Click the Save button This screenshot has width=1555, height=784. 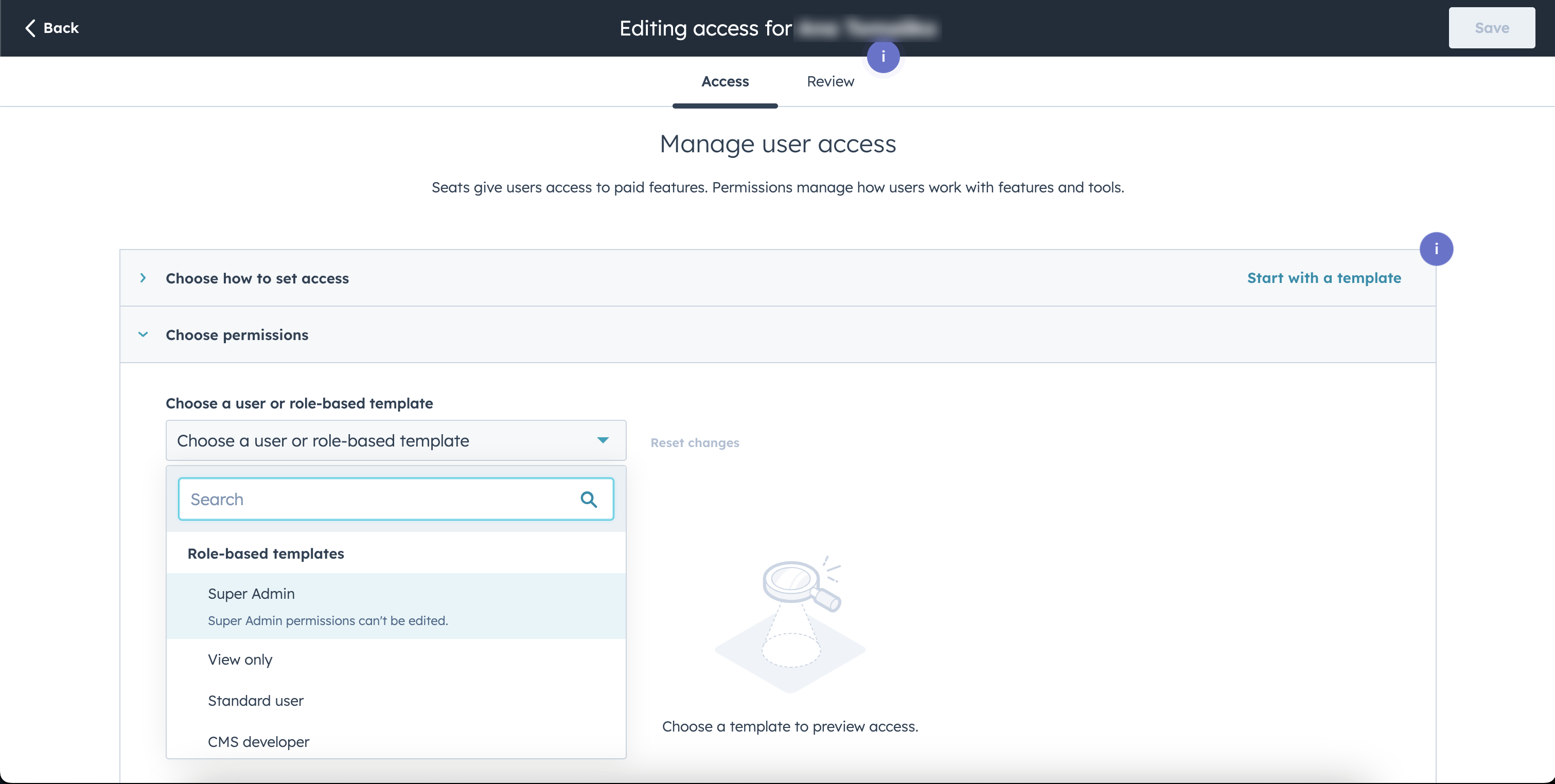1491,28
